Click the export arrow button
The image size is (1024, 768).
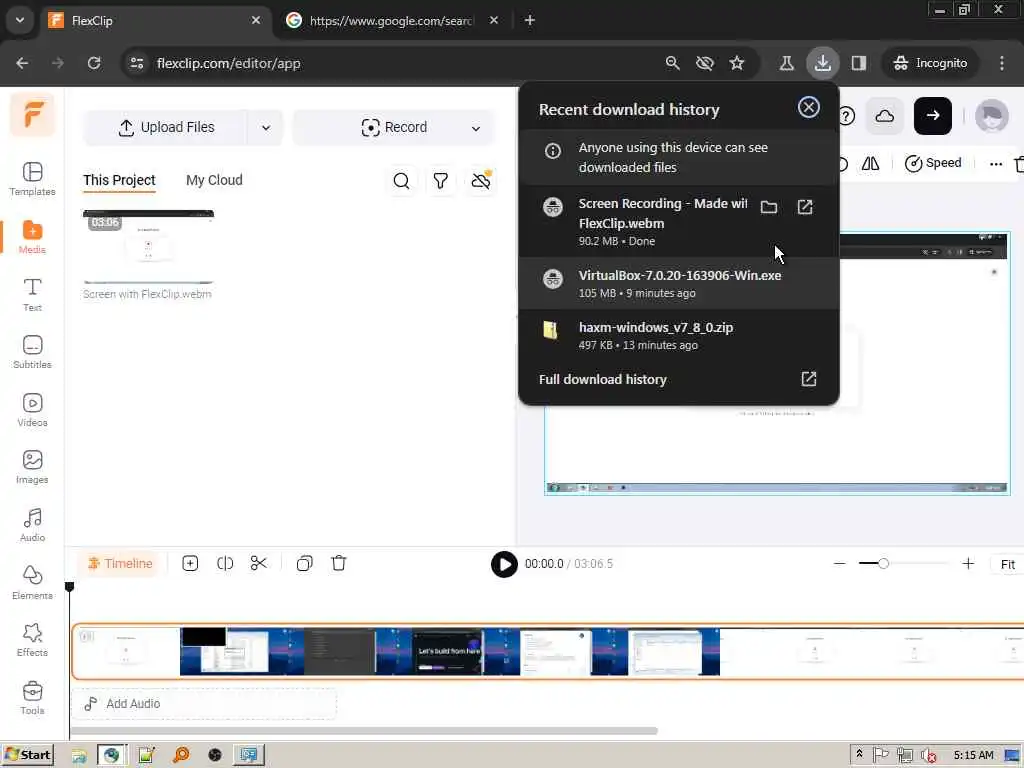click(933, 116)
